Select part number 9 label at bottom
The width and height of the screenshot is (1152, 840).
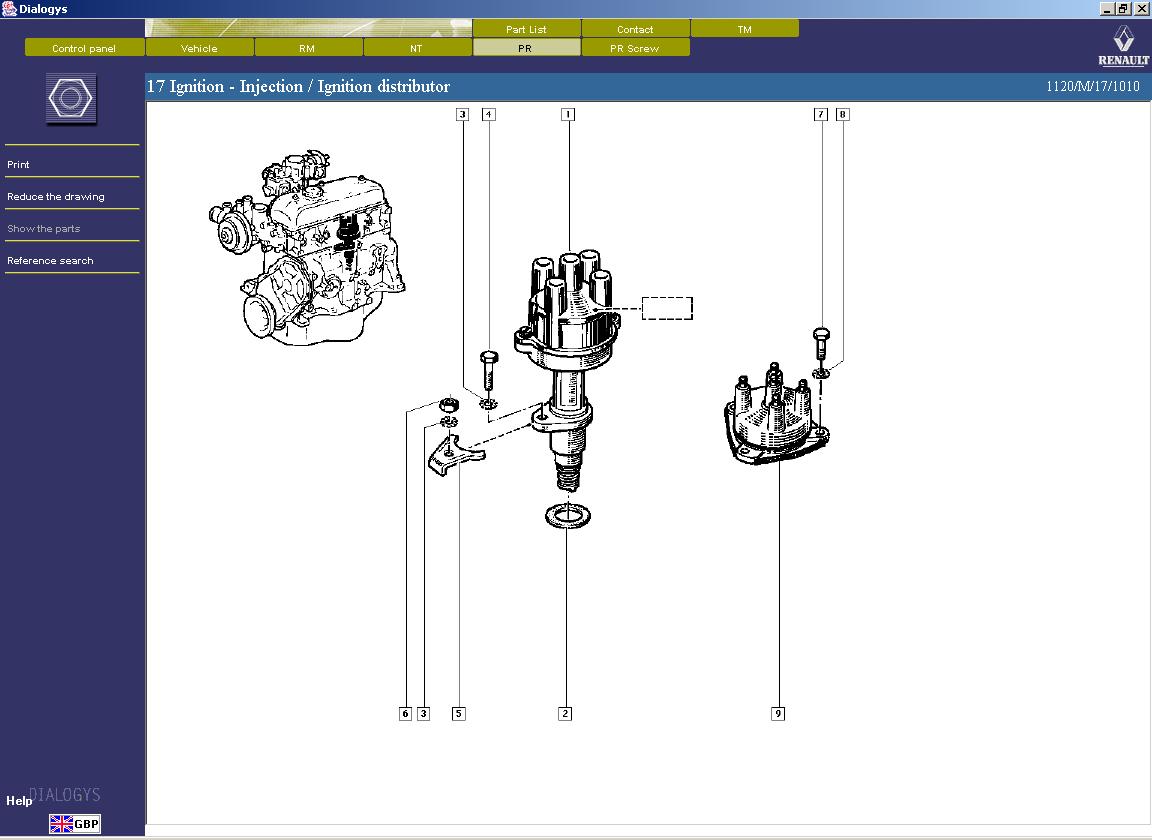pyautogui.click(x=778, y=714)
